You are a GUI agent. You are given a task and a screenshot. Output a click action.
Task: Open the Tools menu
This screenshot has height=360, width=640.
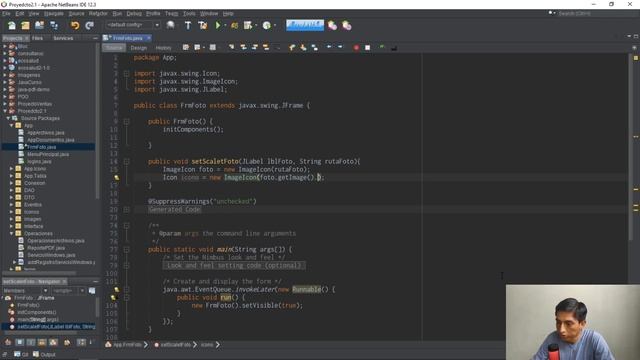click(189, 13)
